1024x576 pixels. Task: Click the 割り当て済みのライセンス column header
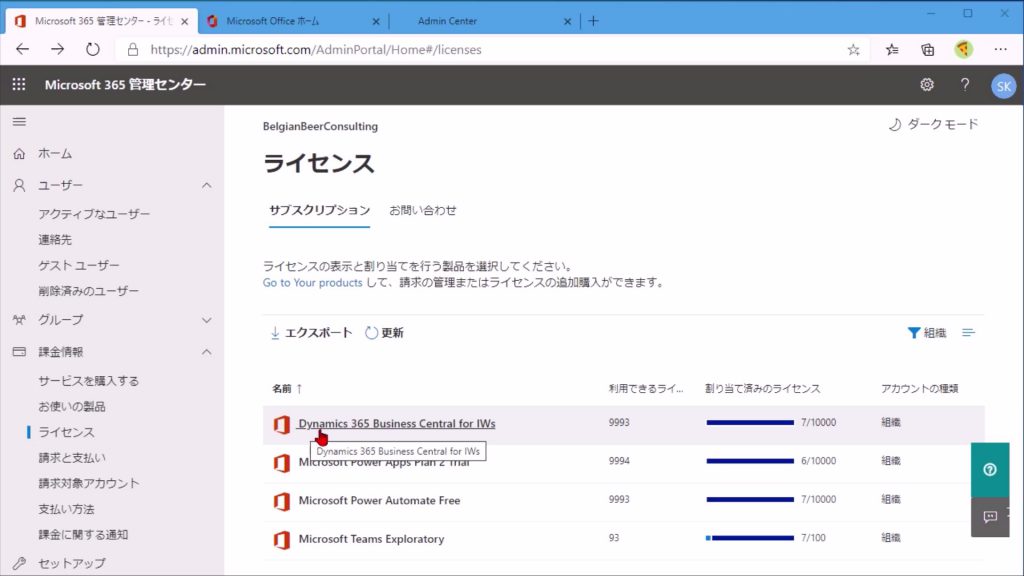point(762,389)
